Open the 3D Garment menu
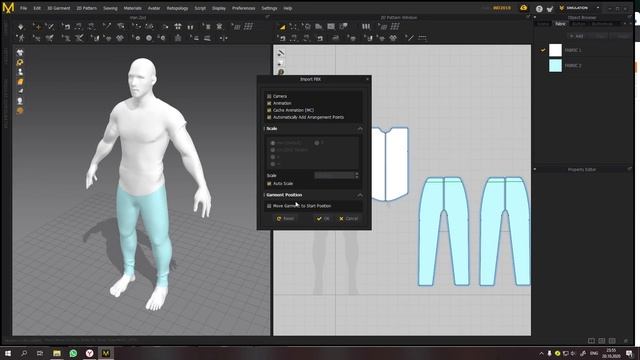640x360 pixels. pos(59,8)
